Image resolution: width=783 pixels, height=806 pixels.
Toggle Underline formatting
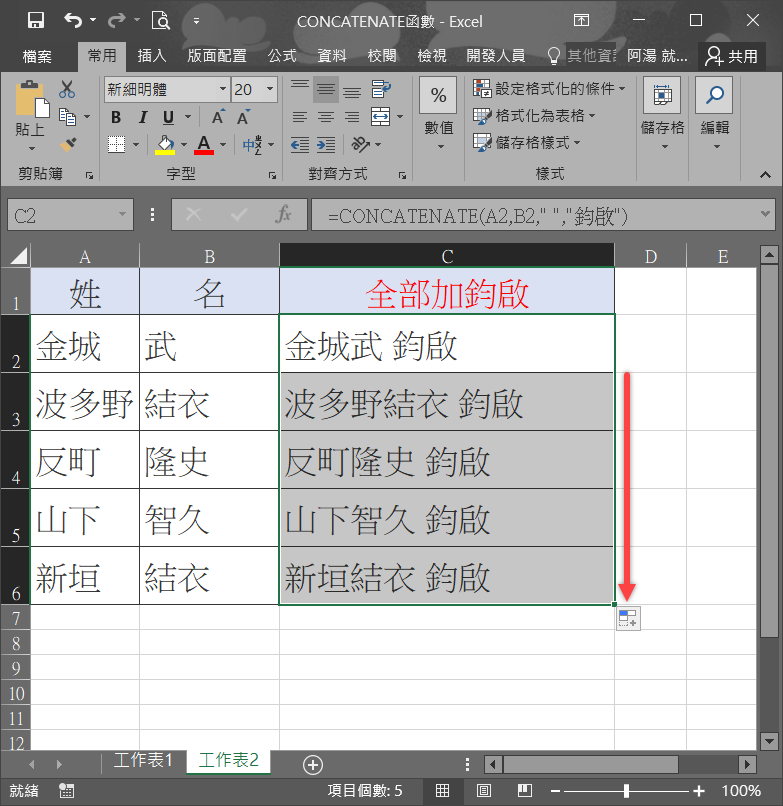pos(168,117)
